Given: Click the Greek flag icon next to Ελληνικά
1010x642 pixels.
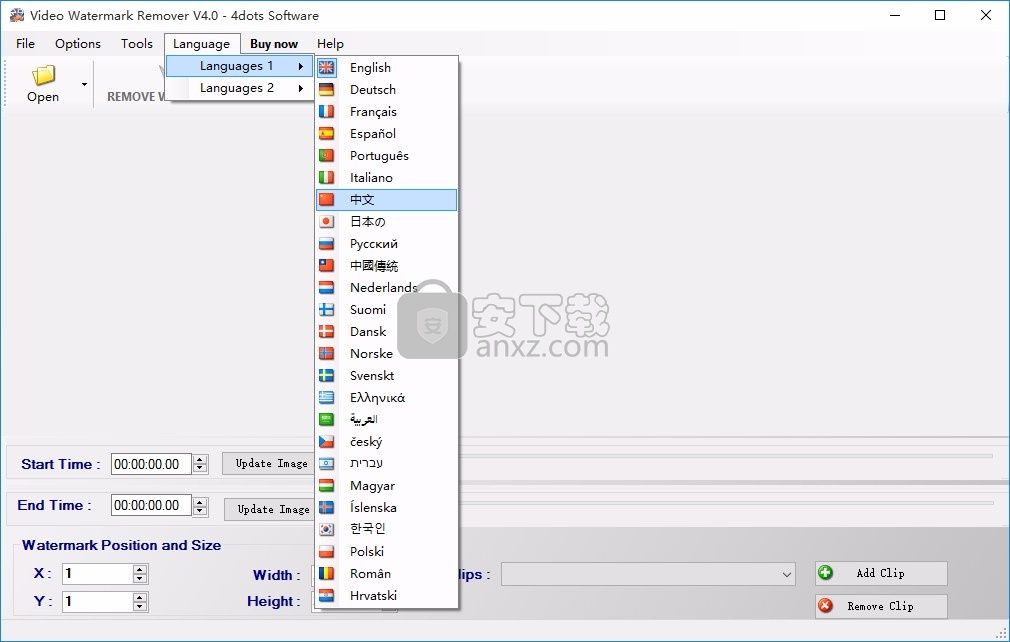Looking at the screenshot, I should coord(327,397).
